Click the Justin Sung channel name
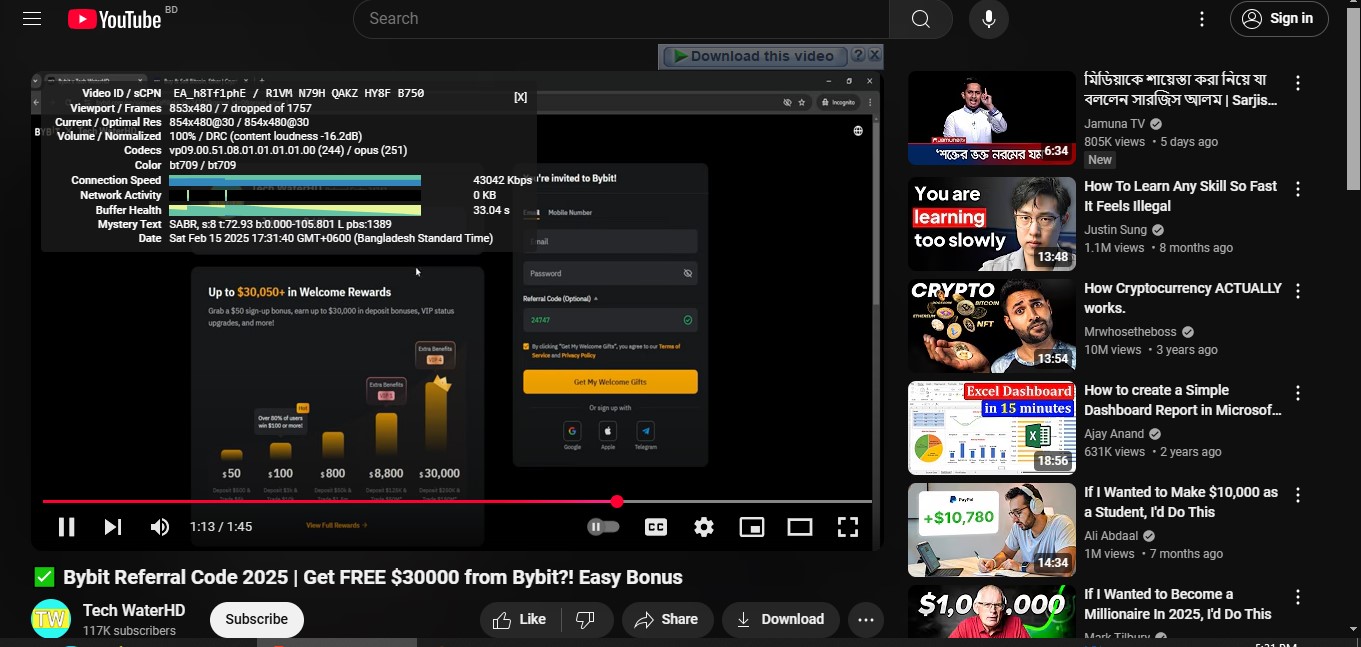 tap(1115, 230)
